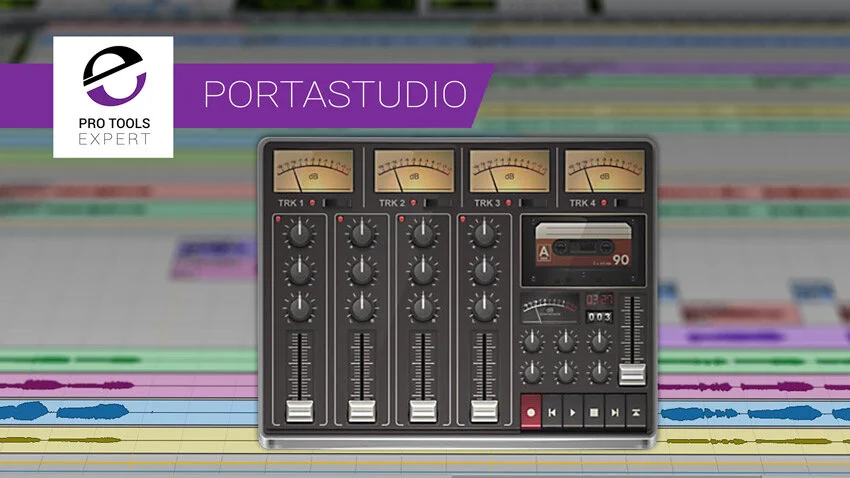Click red LED atop second channel strip
The height and width of the screenshot is (478, 850).
tap(340, 219)
